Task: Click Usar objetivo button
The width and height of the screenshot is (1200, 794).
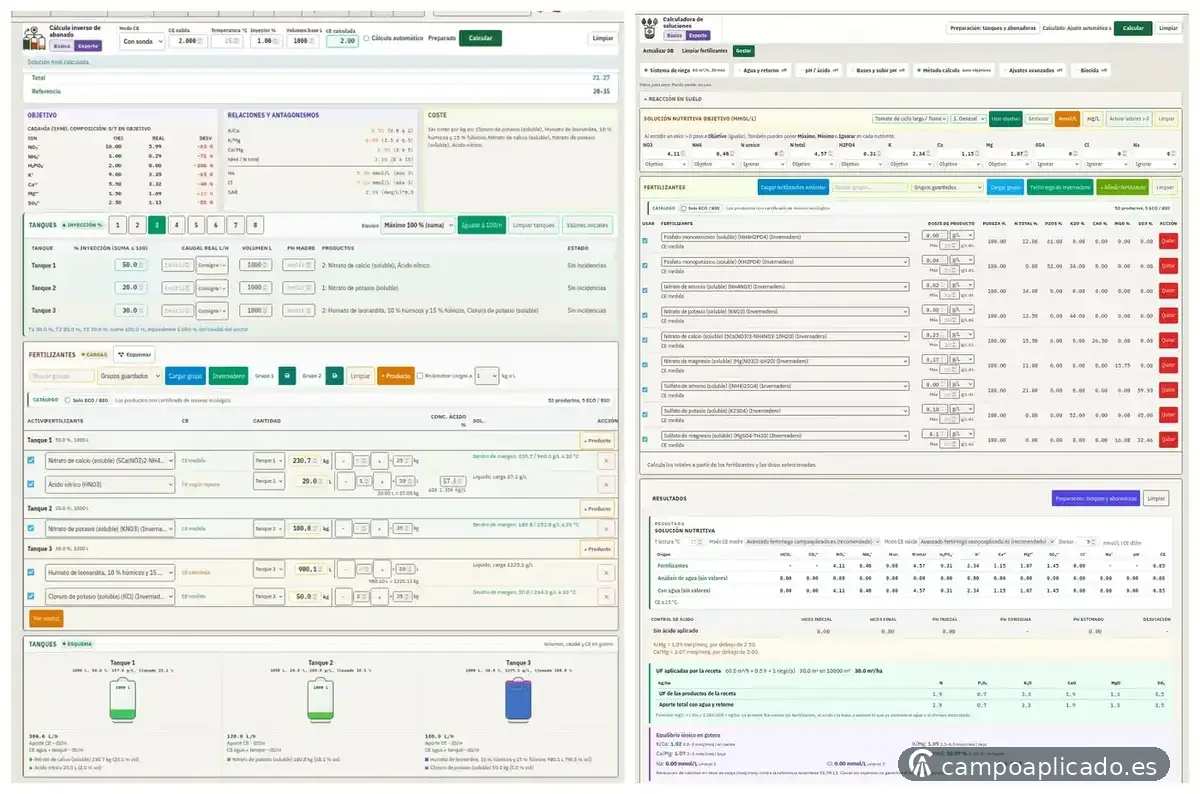Action: point(1005,118)
